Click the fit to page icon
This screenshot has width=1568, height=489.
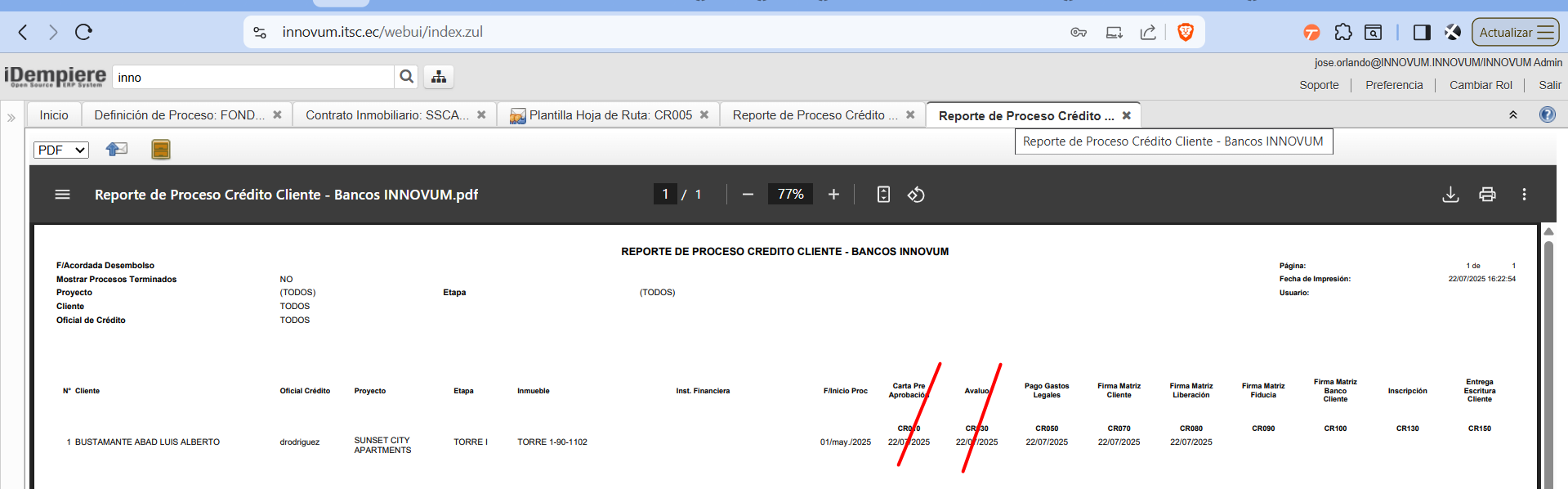883,195
